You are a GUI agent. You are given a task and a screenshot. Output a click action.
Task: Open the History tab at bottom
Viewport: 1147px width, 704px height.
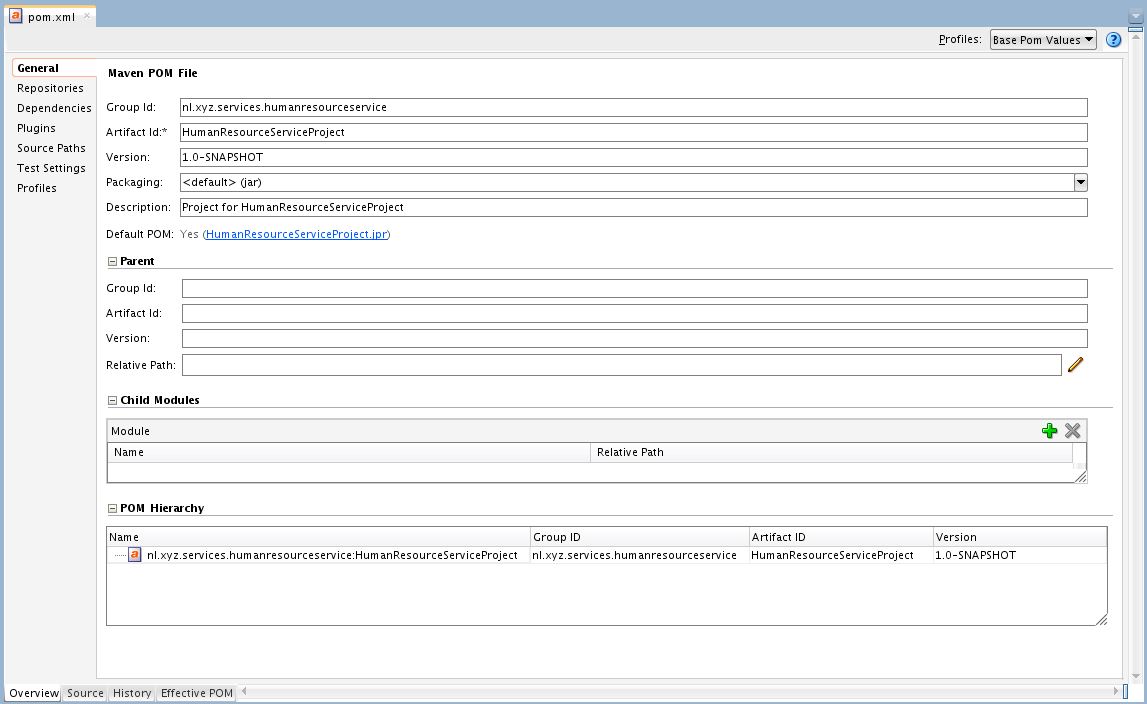[x=132, y=693]
